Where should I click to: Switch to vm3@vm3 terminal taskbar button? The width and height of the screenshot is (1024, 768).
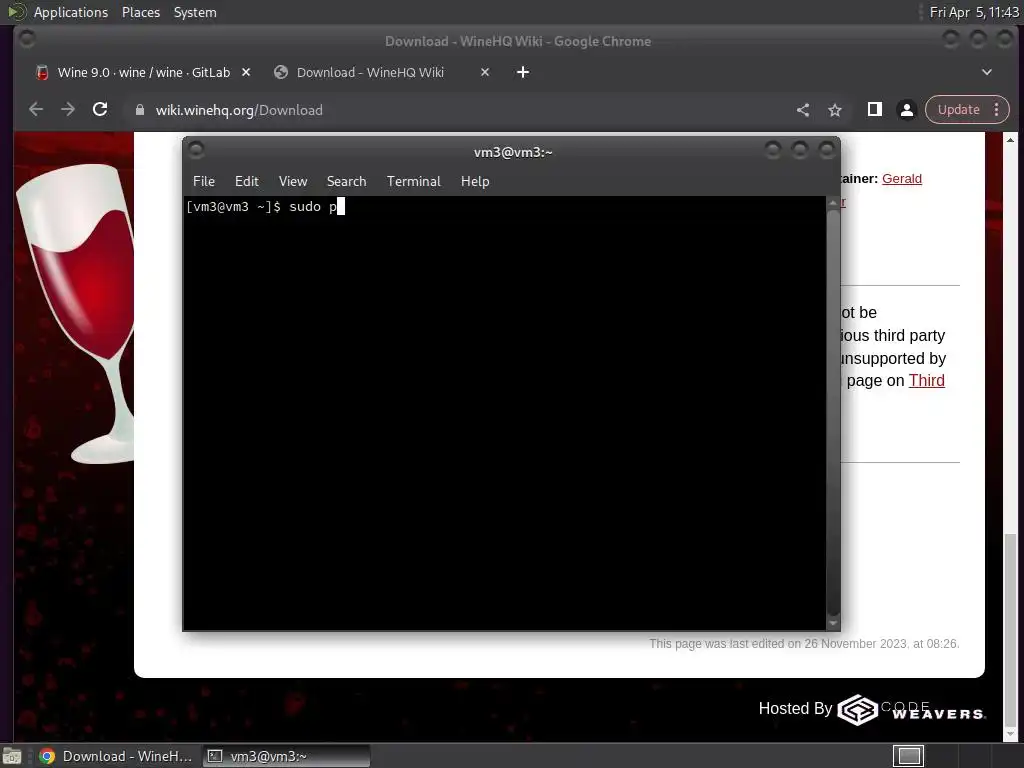point(286,756)
